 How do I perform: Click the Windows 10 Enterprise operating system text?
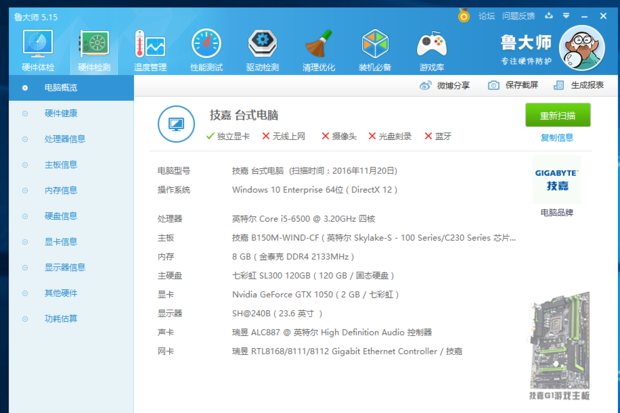[x=314, y=190]
